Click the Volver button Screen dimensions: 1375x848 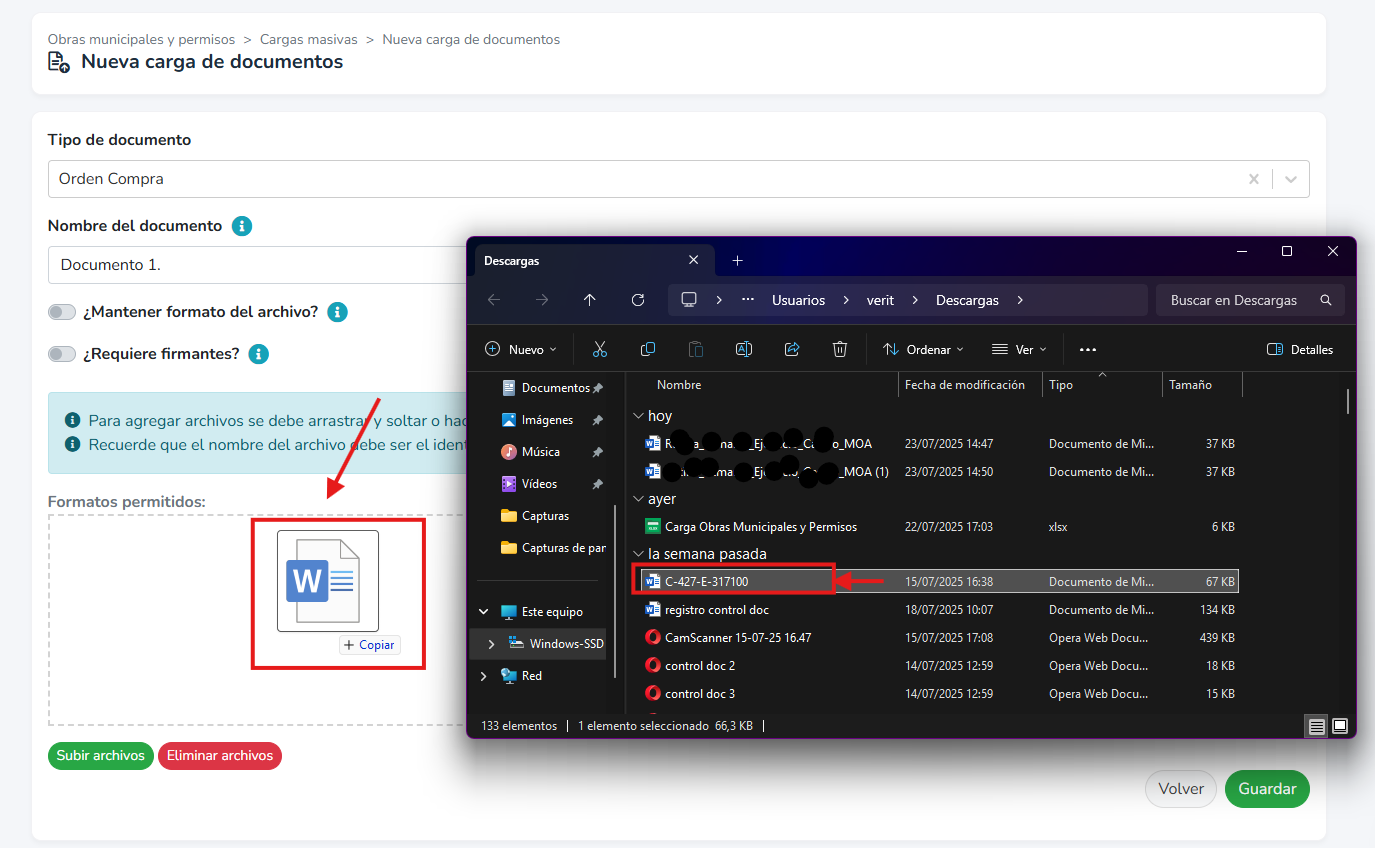pyautogui.click(x=1181, y=789)
